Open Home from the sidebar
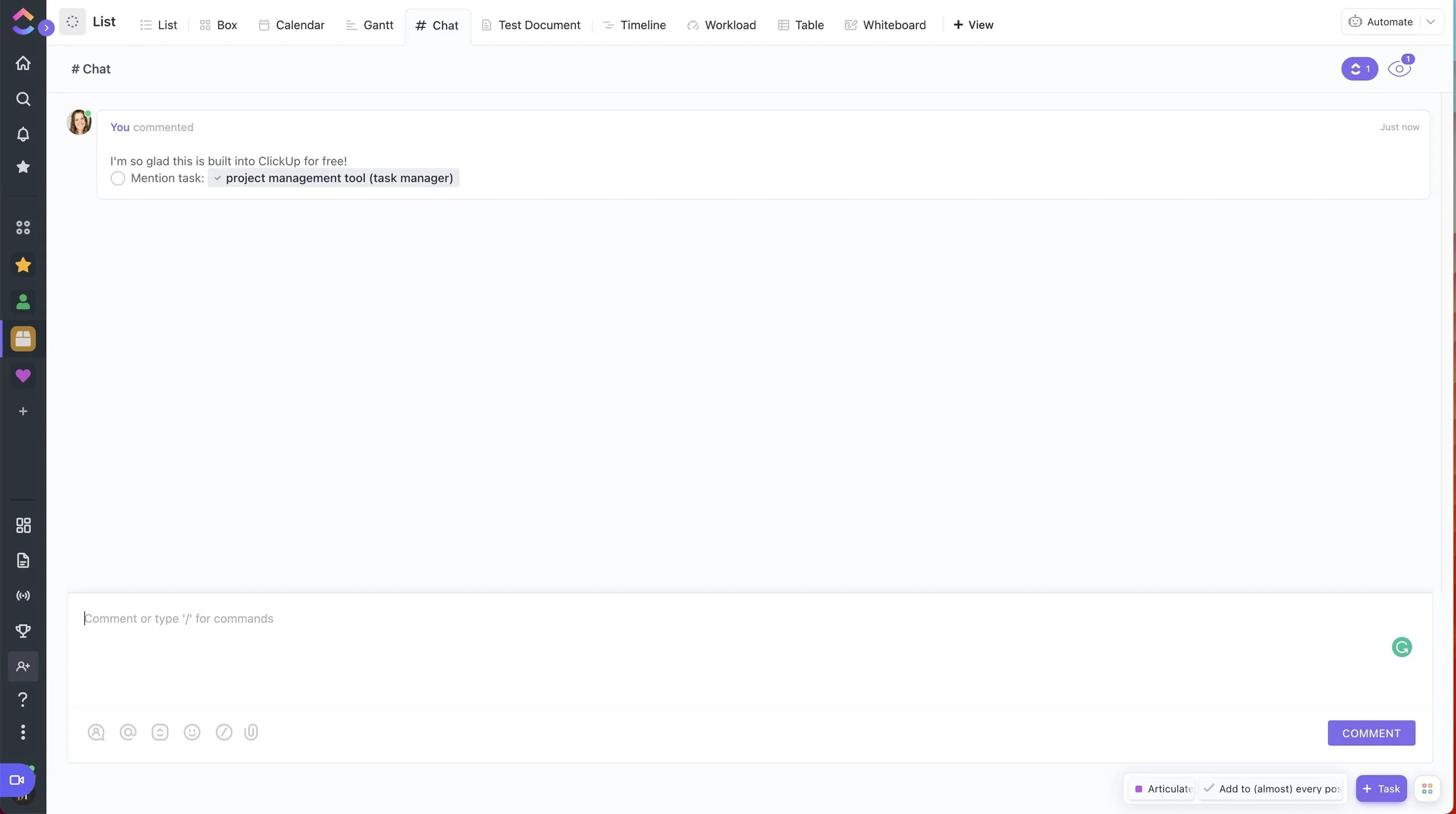This screenshot has width=1456, height=814. 23,63
